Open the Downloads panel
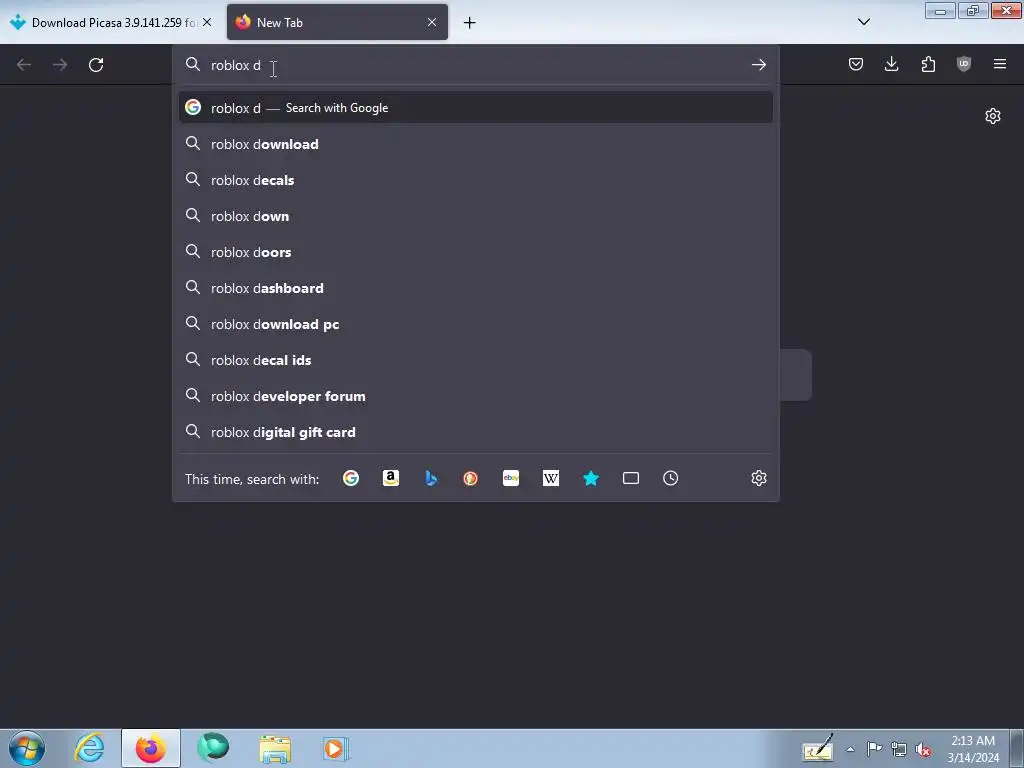The width and height of the screenshot is (1024, 768). click(891, 64)
